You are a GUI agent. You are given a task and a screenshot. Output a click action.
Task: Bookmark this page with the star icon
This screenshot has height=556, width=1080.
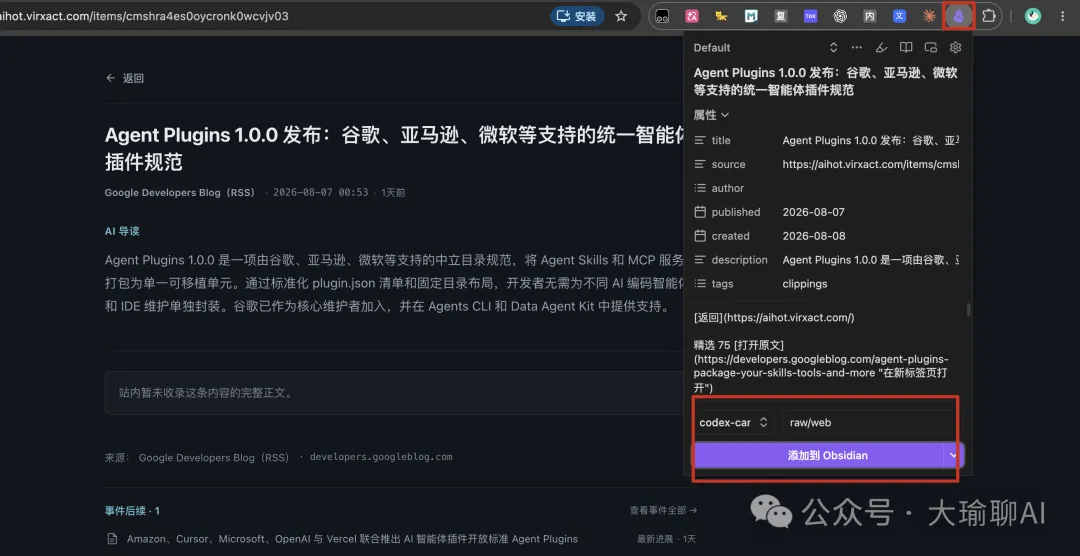pyautogui.click(x=621, y=16)
